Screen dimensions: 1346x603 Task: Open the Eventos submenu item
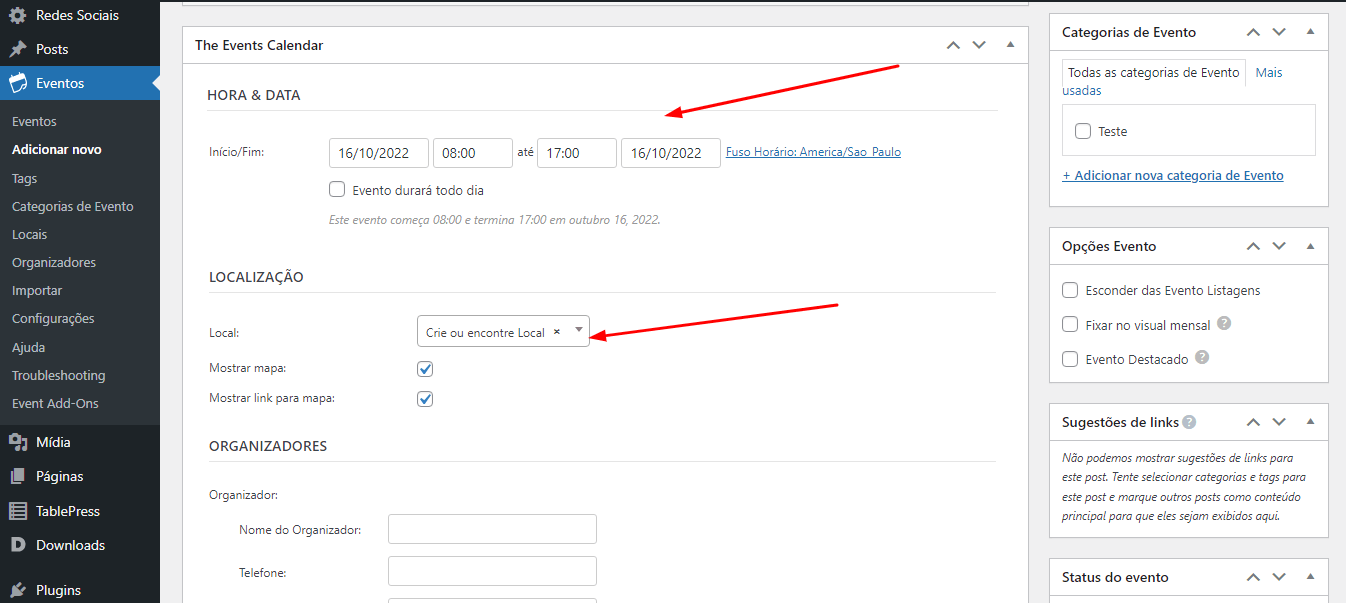(34, 121)
